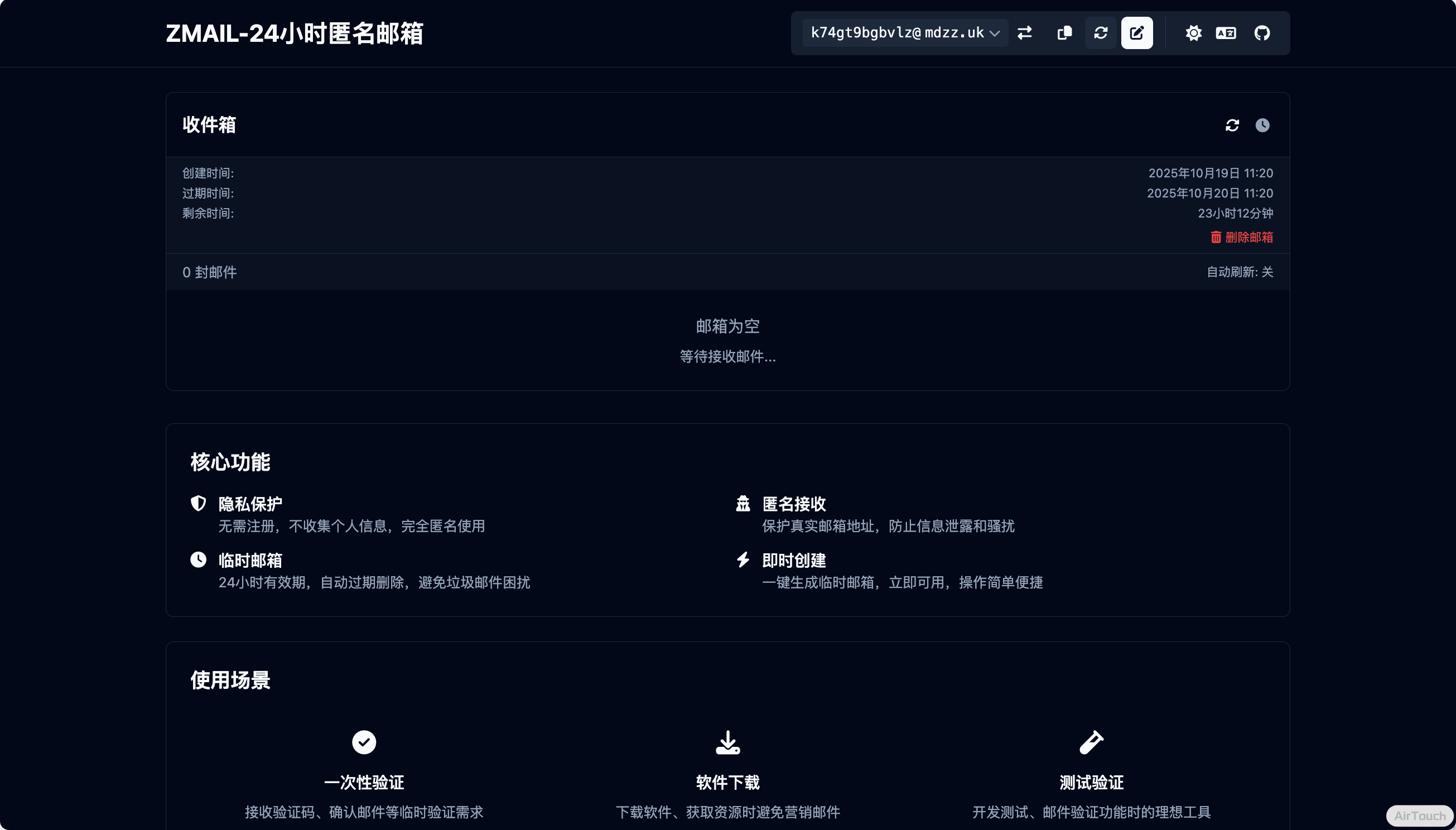Screen dimensions: 1456x830
Task: Click the 自动刷新: 关 status text
Action: (x=1240, y=272)
